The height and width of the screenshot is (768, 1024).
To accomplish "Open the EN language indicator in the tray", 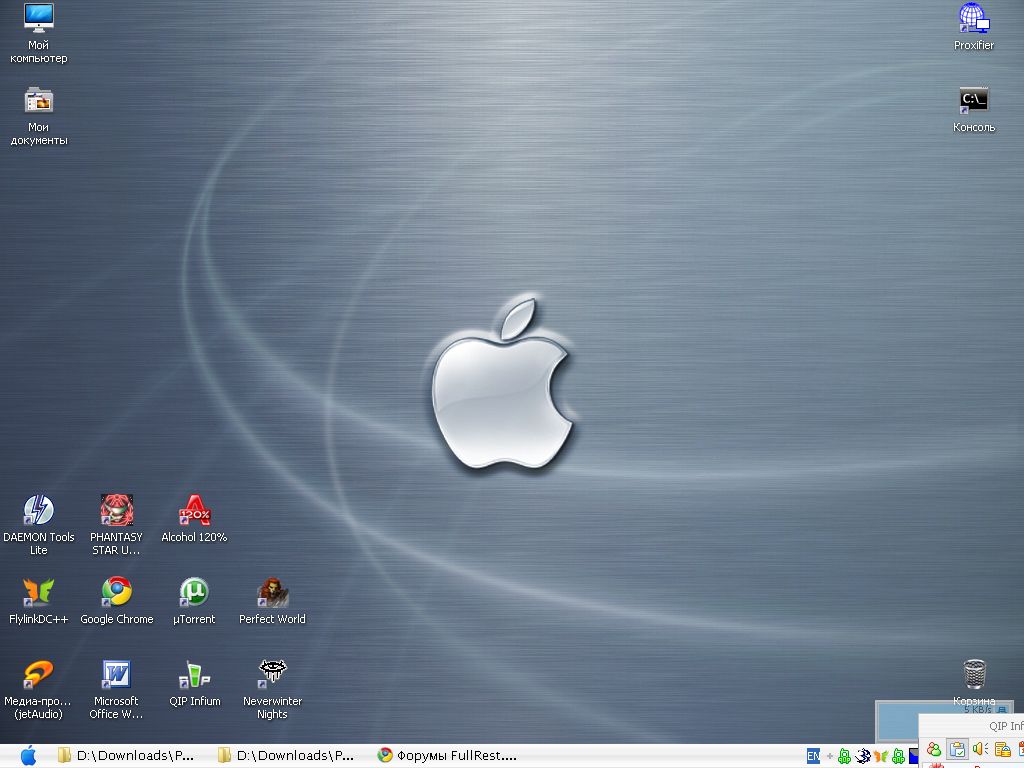I will 813,756.
